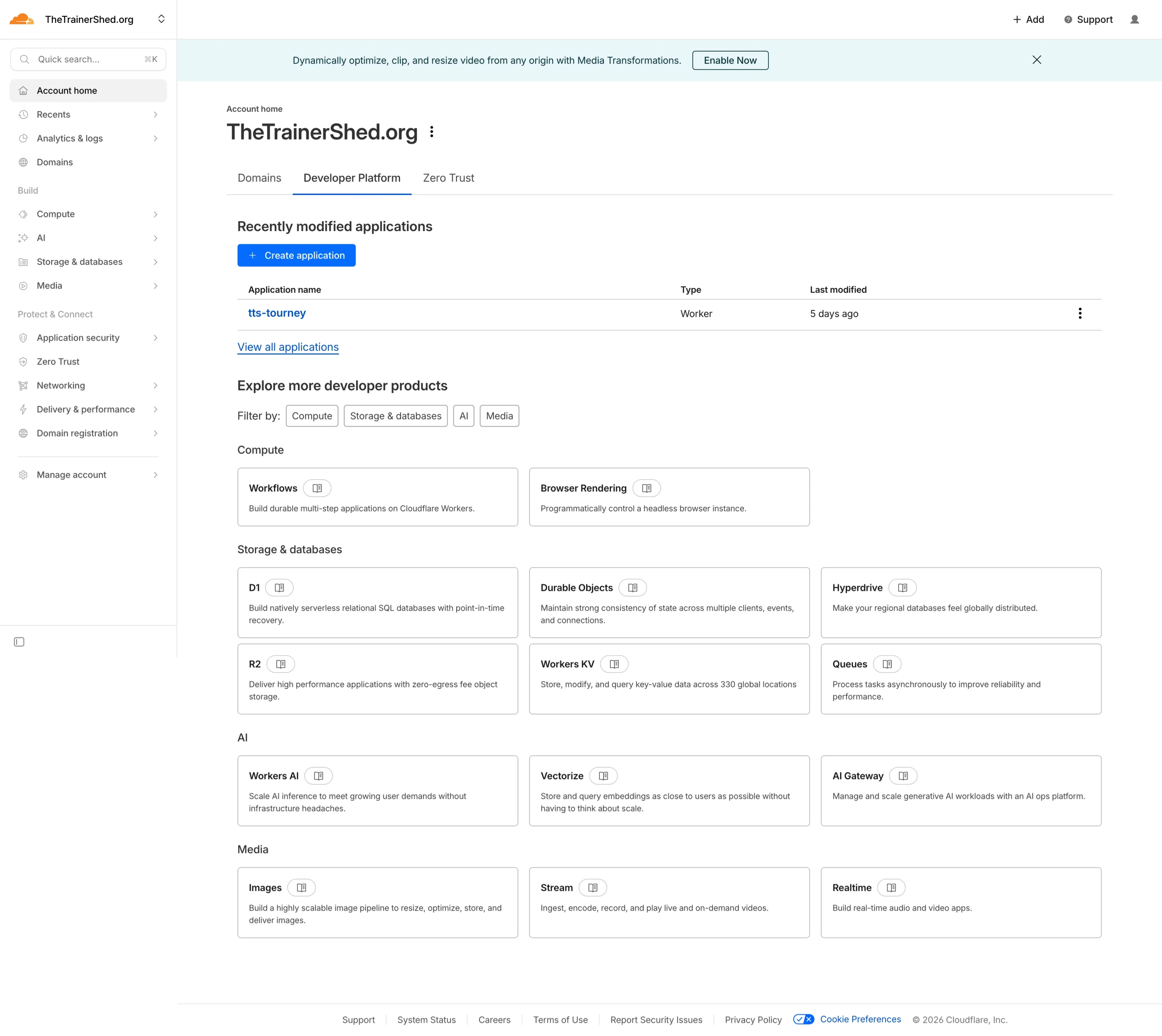Open the Workflows product card
Screen dimensions: 1162x1036
pyautogui.click(x=378, y=497)
